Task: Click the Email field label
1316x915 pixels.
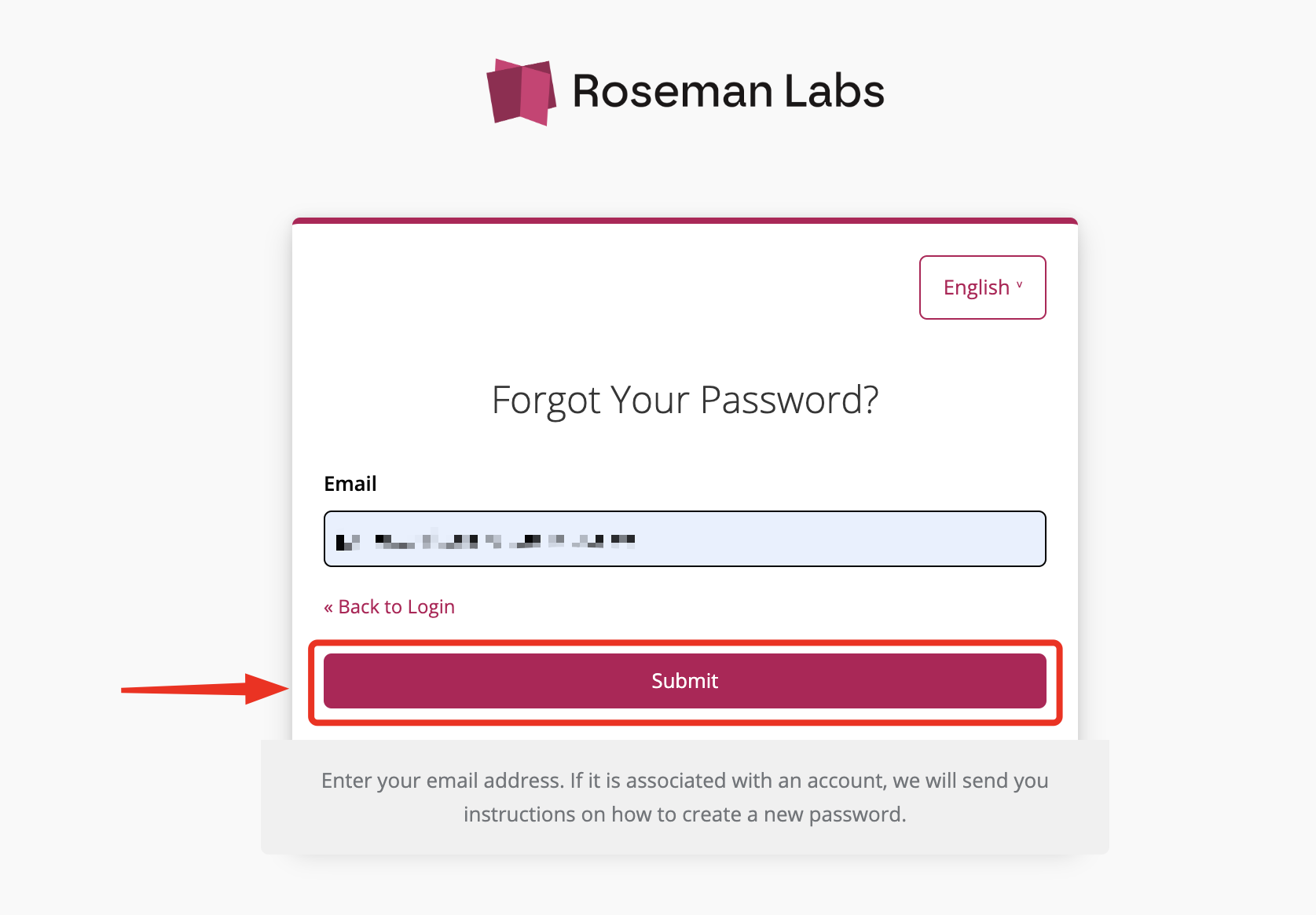Action: 350,484
